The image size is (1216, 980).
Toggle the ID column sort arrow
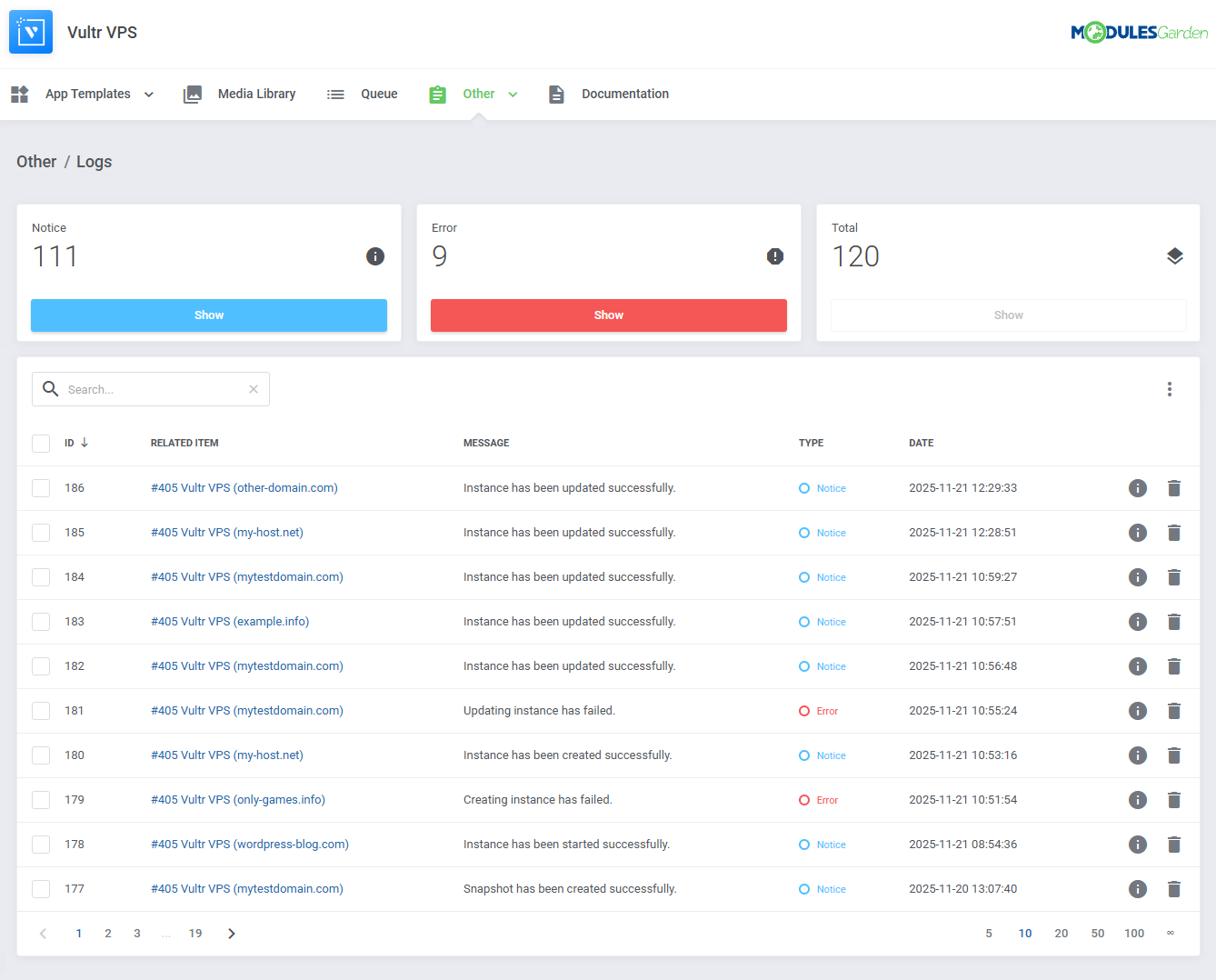(x=83, y=443)
